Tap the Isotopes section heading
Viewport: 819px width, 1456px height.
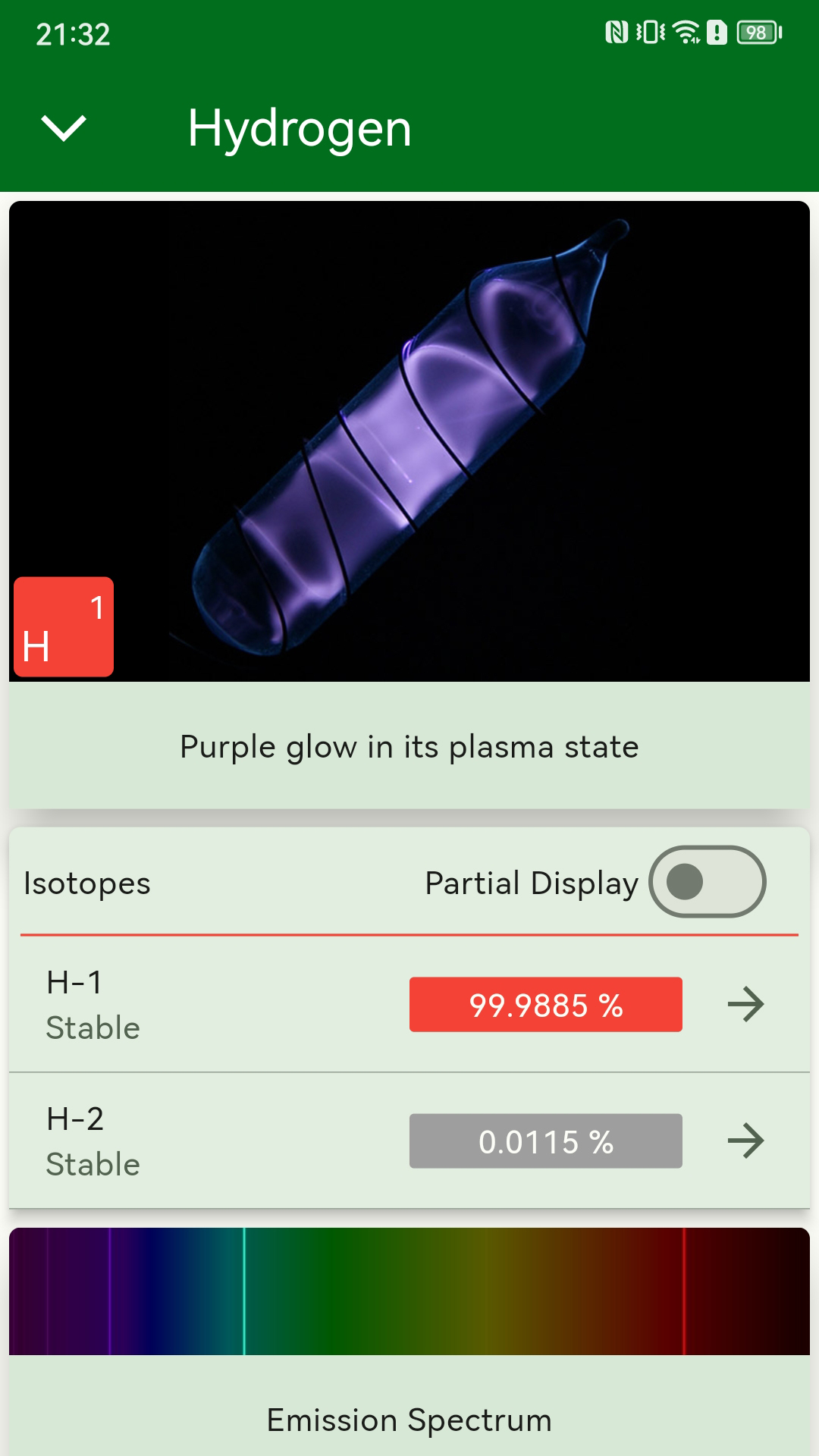tap(87, 883)
